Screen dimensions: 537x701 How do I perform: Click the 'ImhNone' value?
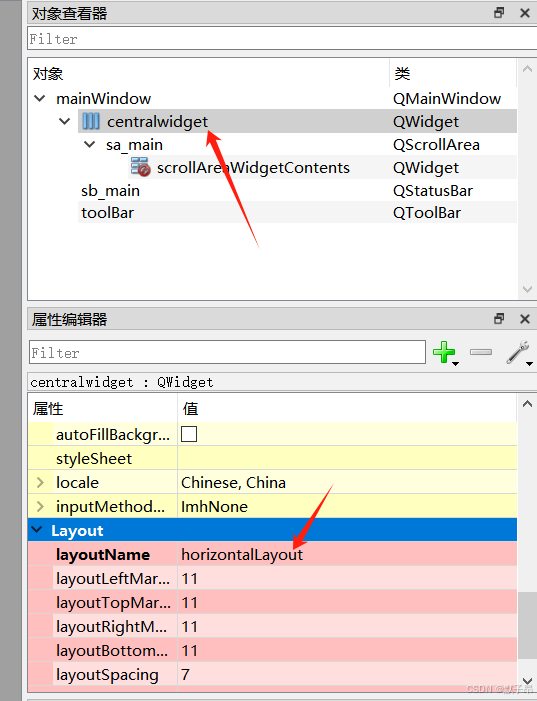point(214,507)
